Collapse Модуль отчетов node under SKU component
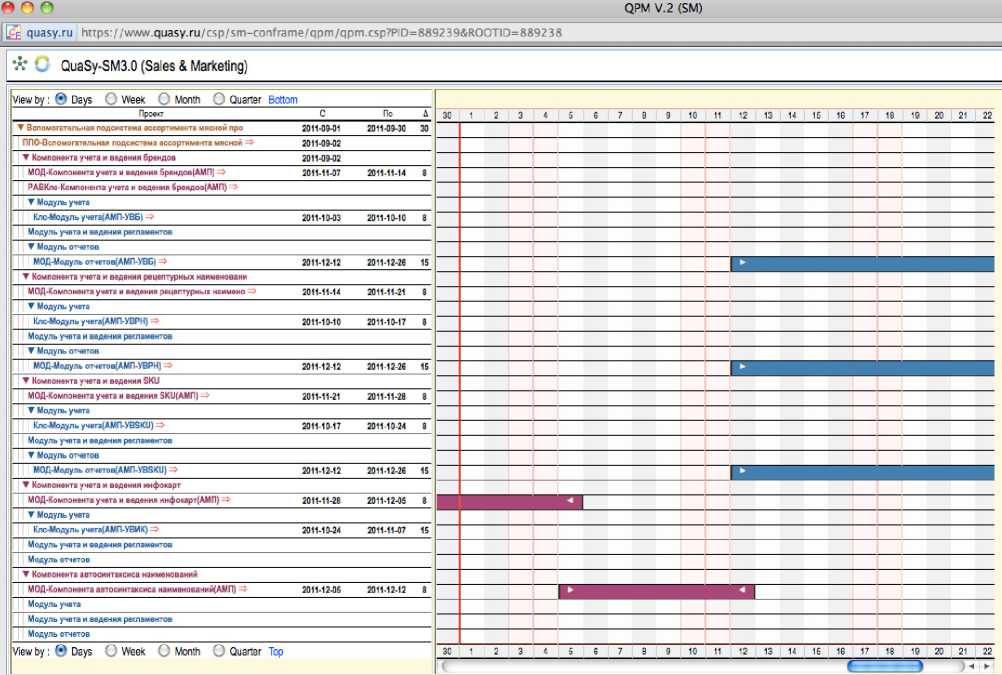 point(31,455)
